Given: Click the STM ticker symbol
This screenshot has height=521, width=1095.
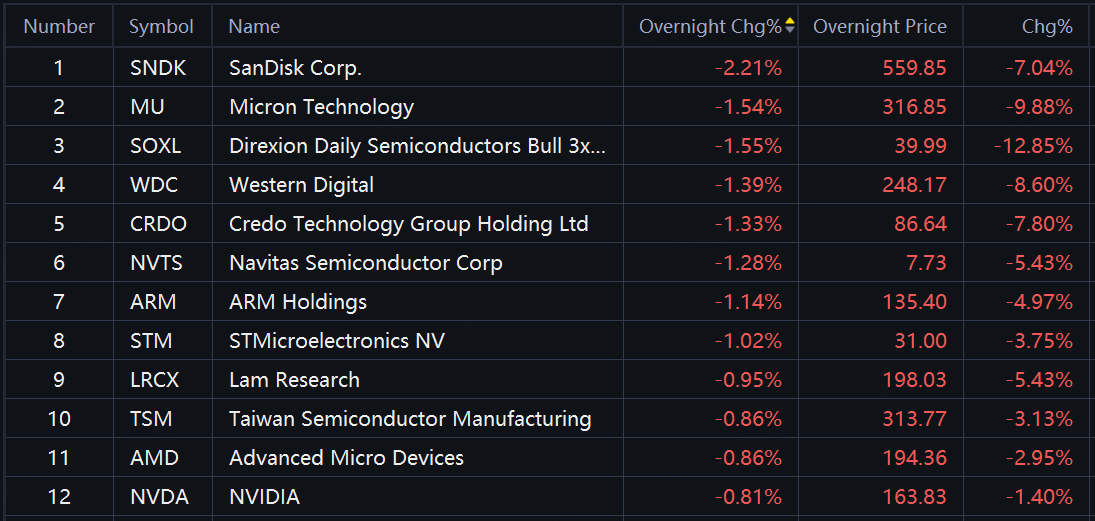Looking at the screenshot, I should click(151, 341).
